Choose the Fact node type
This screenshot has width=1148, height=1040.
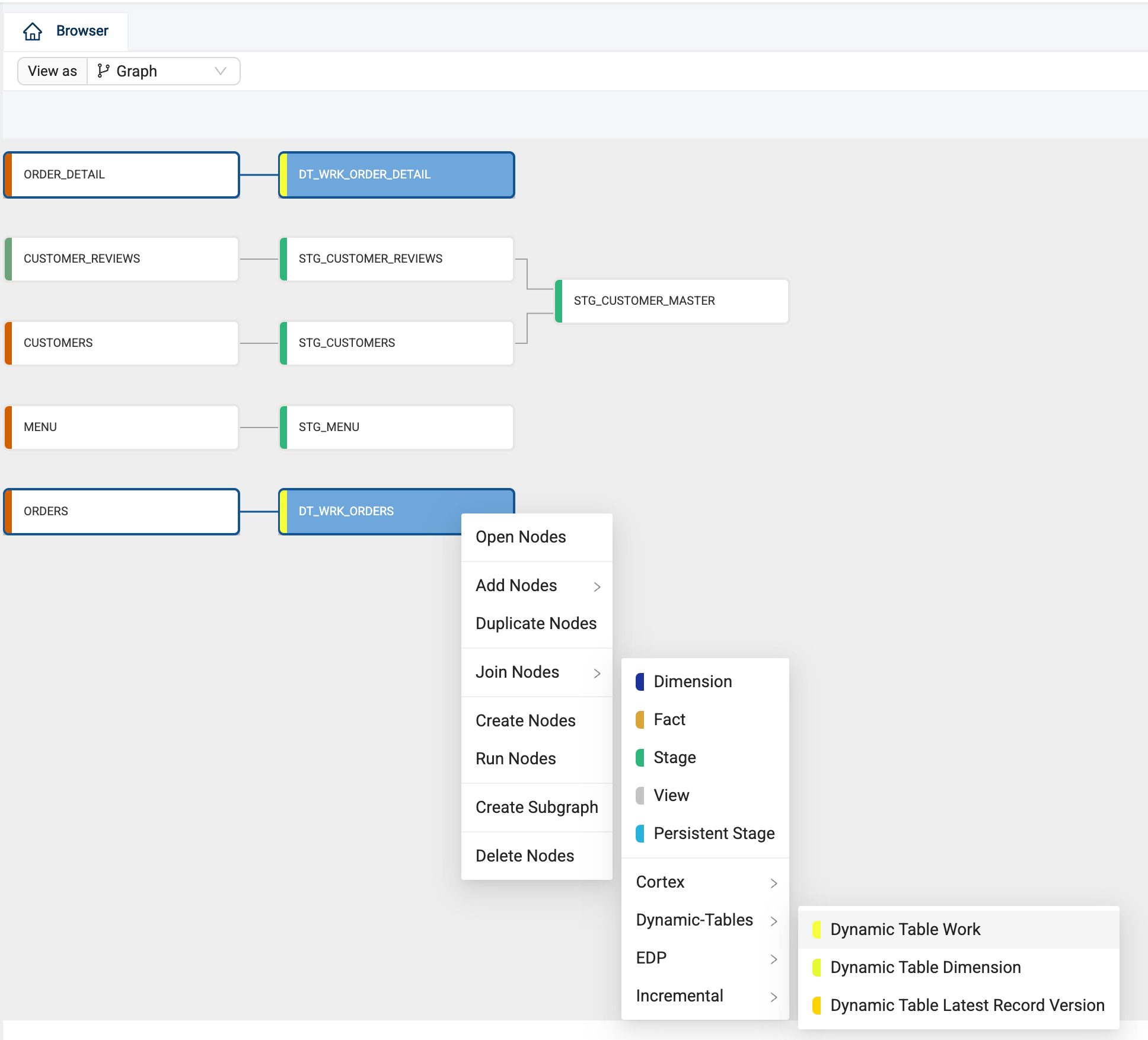click(x=669, y=719)
